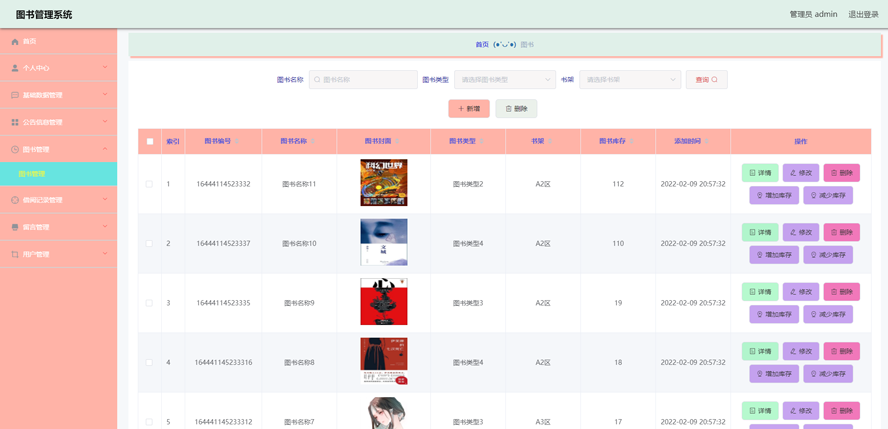Click the 查询 search button
The image size is (888, 429).
707,80
